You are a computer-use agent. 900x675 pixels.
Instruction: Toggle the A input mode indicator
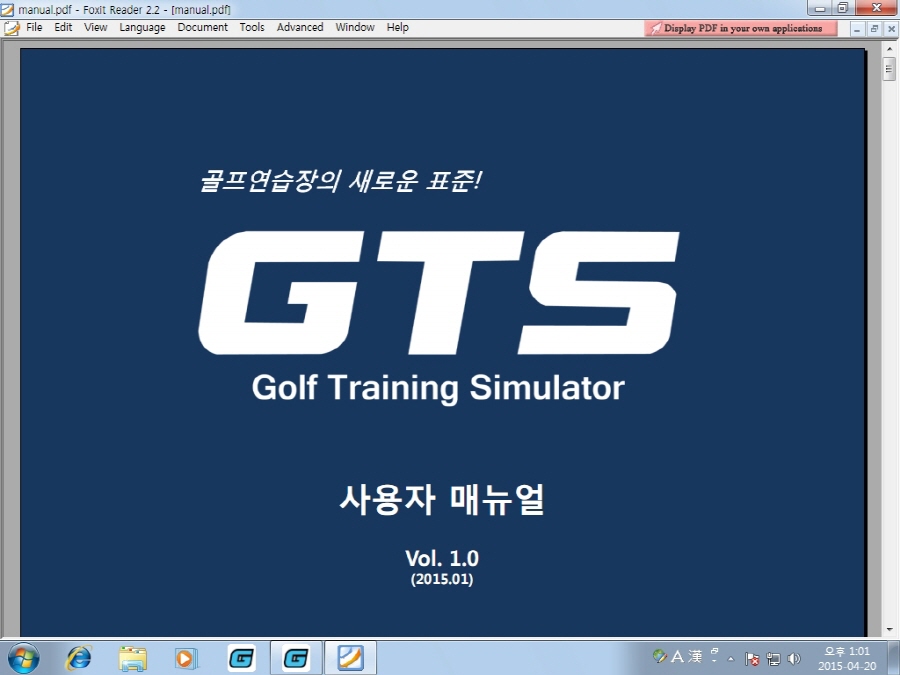pos(677,656)
